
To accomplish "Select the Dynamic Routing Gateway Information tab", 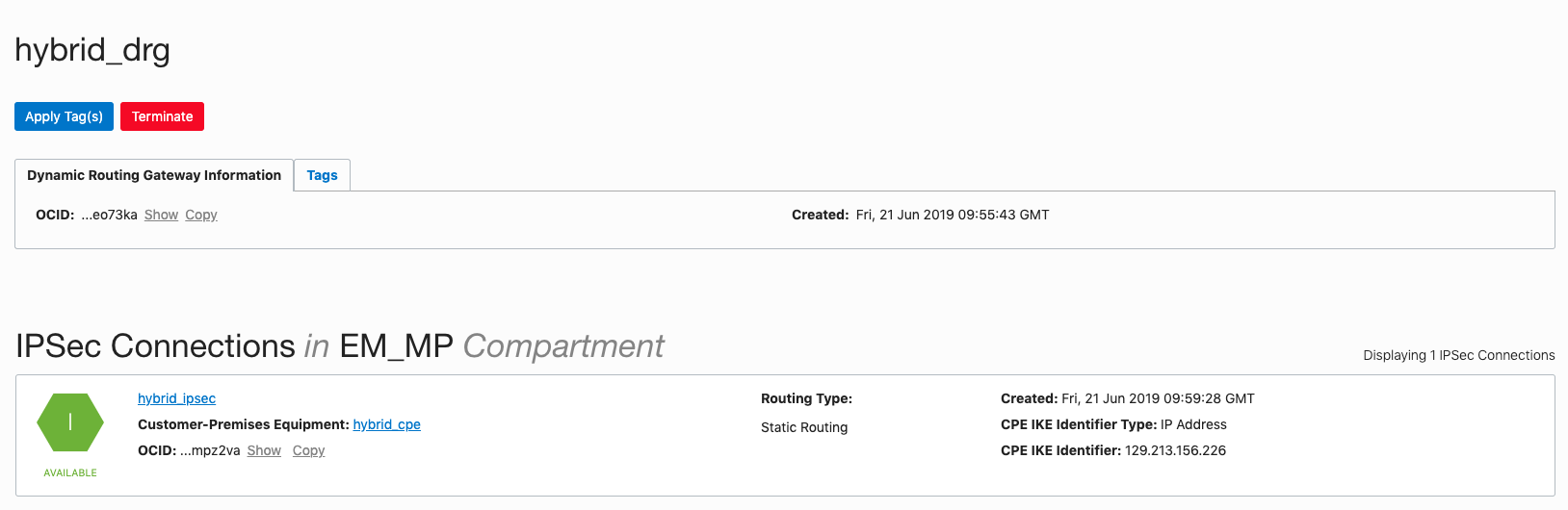I will (x=154, y=175).
